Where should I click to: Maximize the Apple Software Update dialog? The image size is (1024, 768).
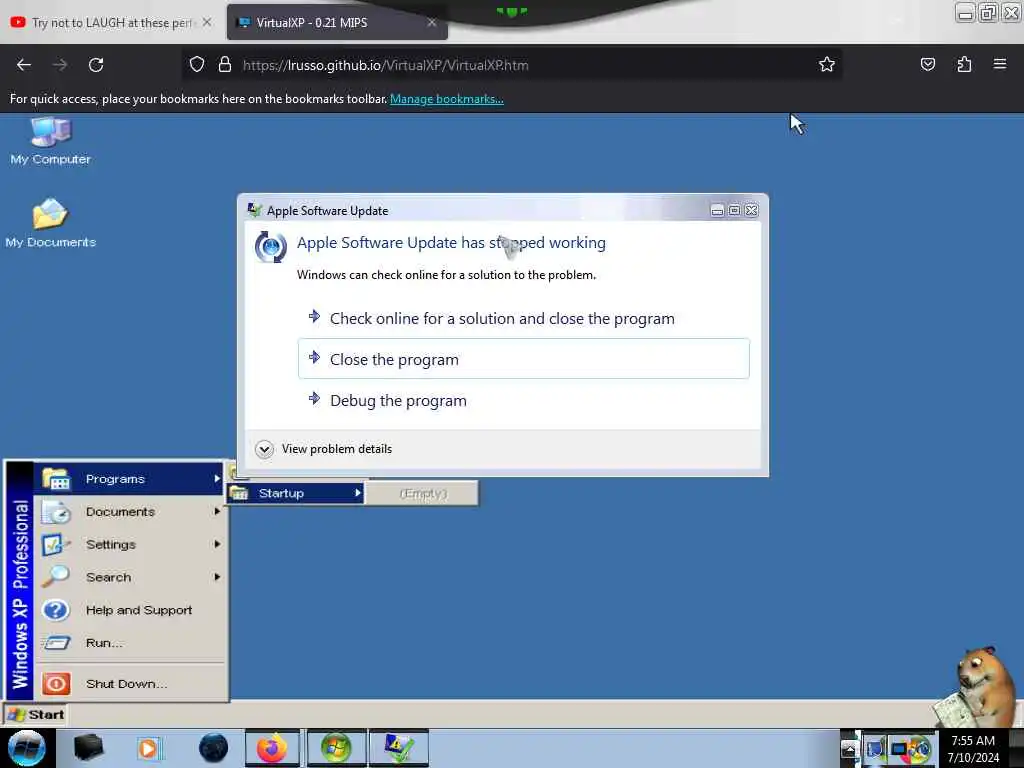tap(734, 210)
